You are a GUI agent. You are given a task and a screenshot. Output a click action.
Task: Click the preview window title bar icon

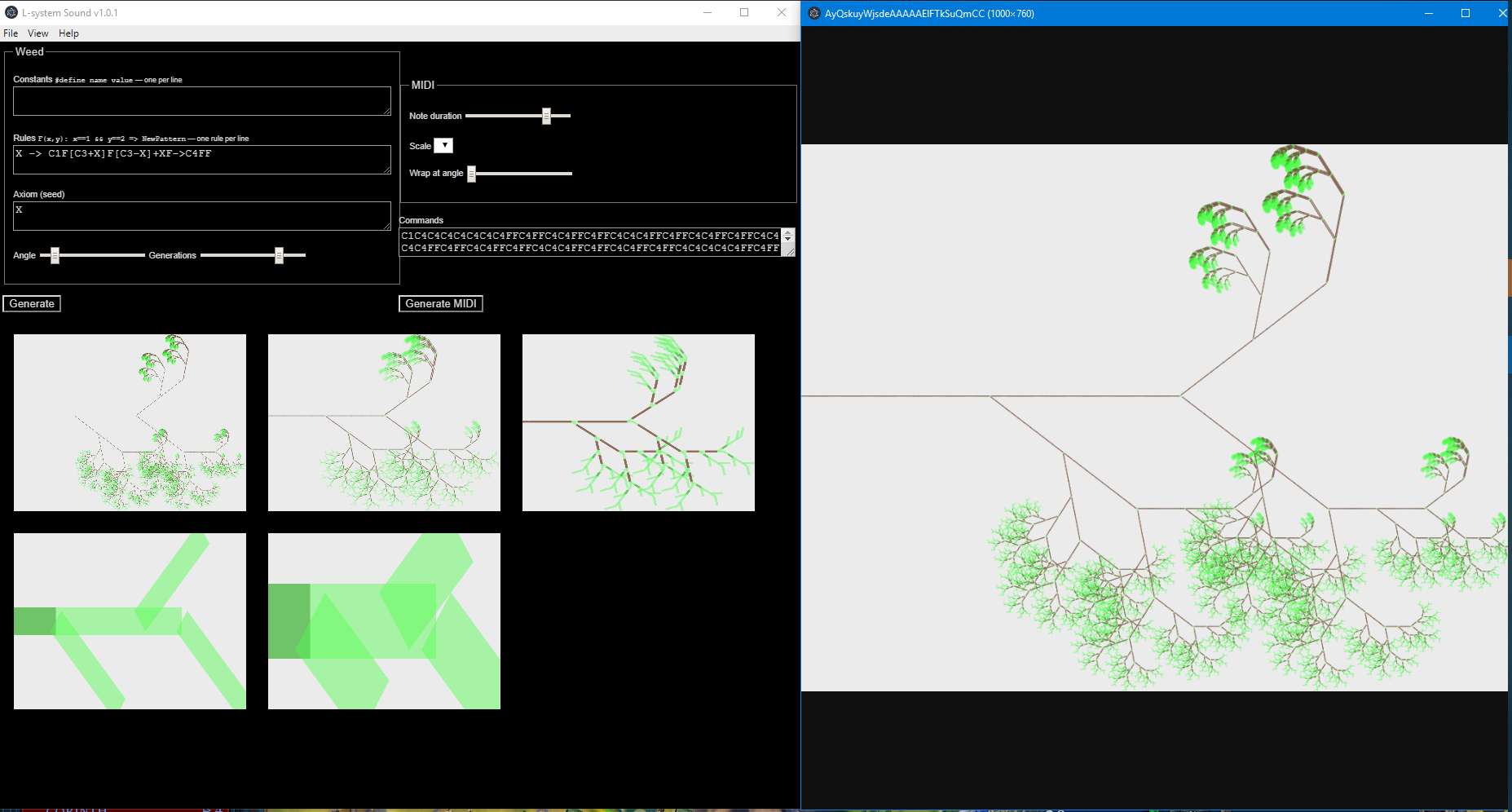point(813,13)
